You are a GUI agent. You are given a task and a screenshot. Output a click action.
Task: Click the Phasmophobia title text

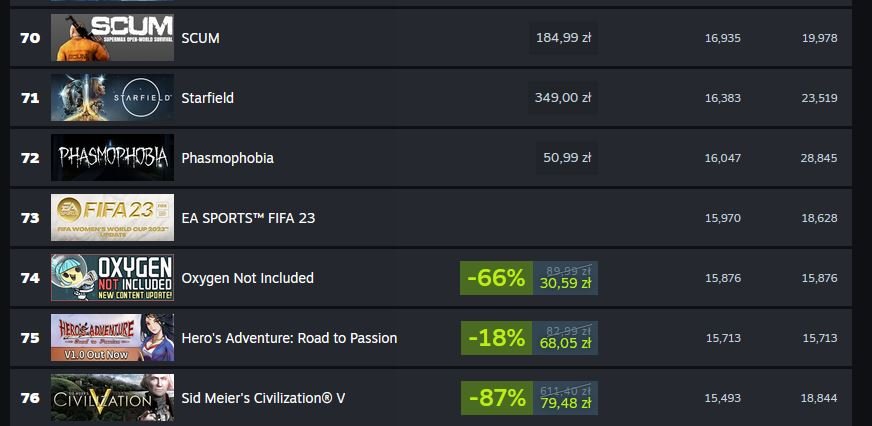227,158
